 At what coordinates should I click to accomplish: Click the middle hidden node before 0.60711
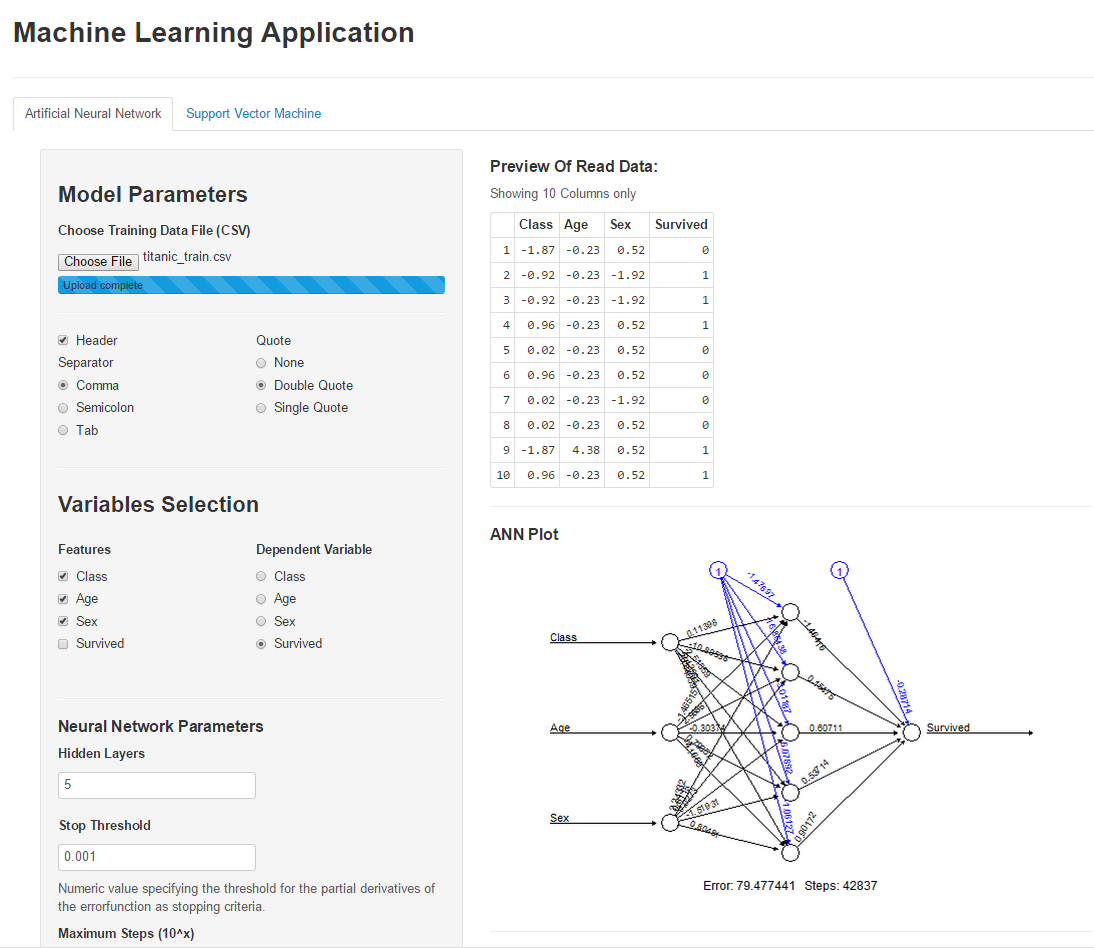pyautogui.click(x=790, y=732)
